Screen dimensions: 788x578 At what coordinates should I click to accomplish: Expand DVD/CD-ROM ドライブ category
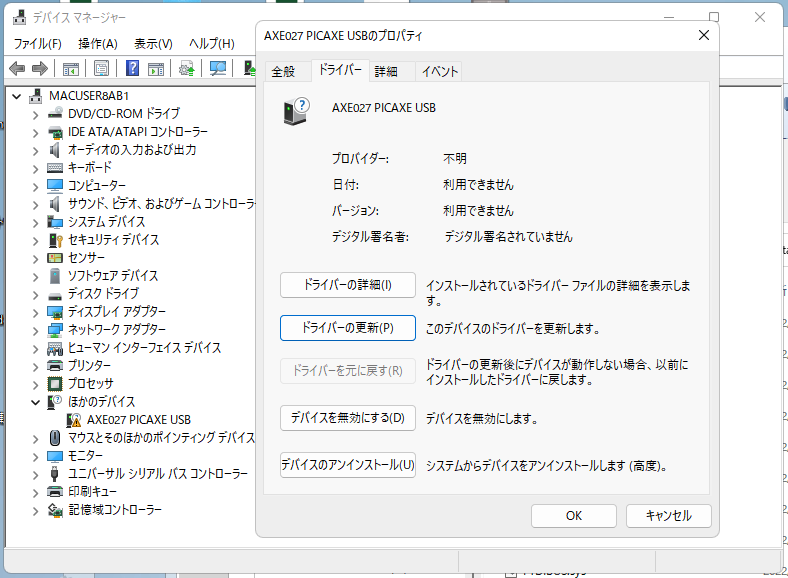35,115
